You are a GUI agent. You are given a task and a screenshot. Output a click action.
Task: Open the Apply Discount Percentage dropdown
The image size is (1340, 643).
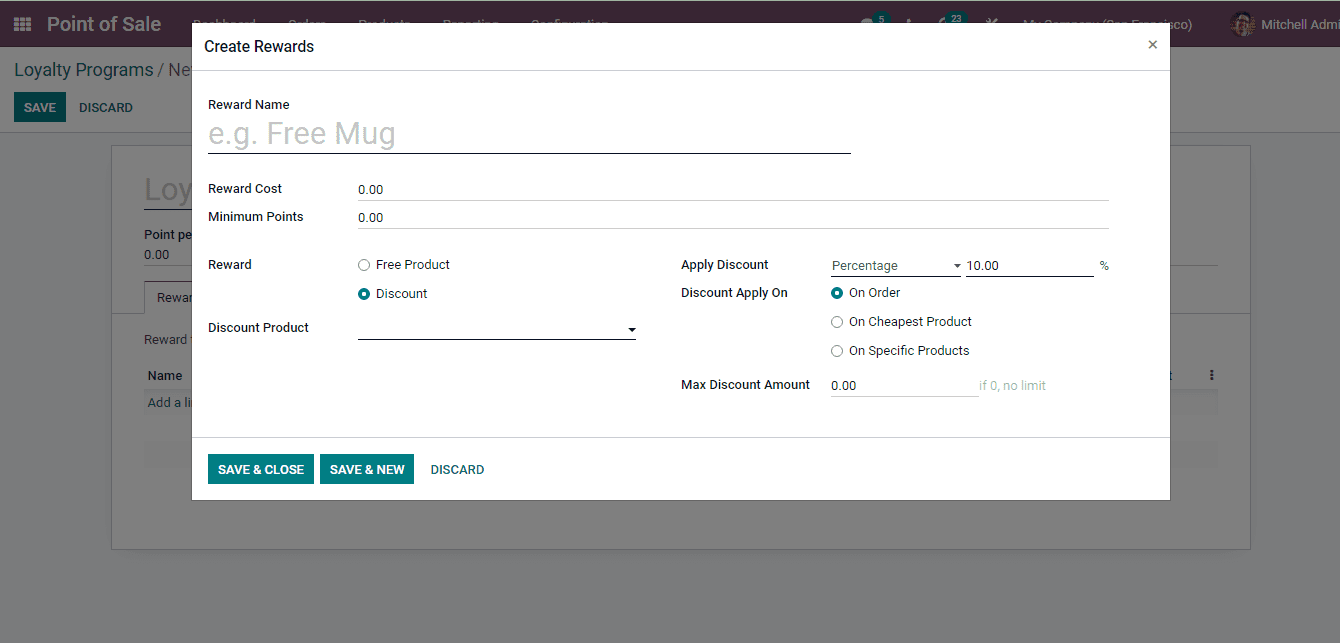[x=893, y=265]
